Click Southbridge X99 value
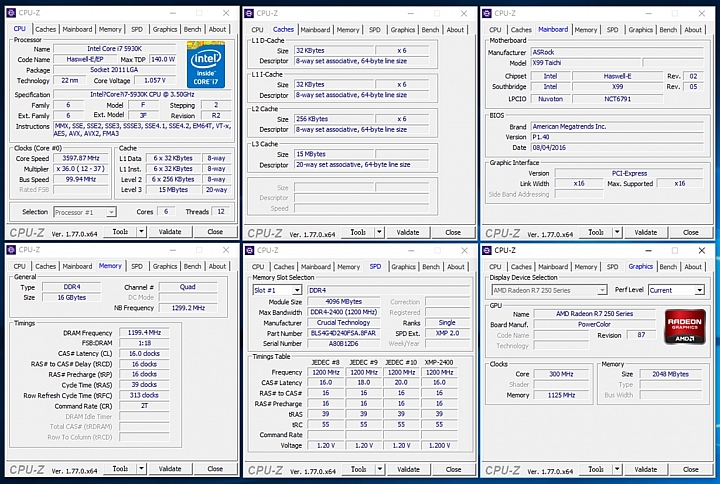Screen dimensions: 720x484 [x=618, y=87]
